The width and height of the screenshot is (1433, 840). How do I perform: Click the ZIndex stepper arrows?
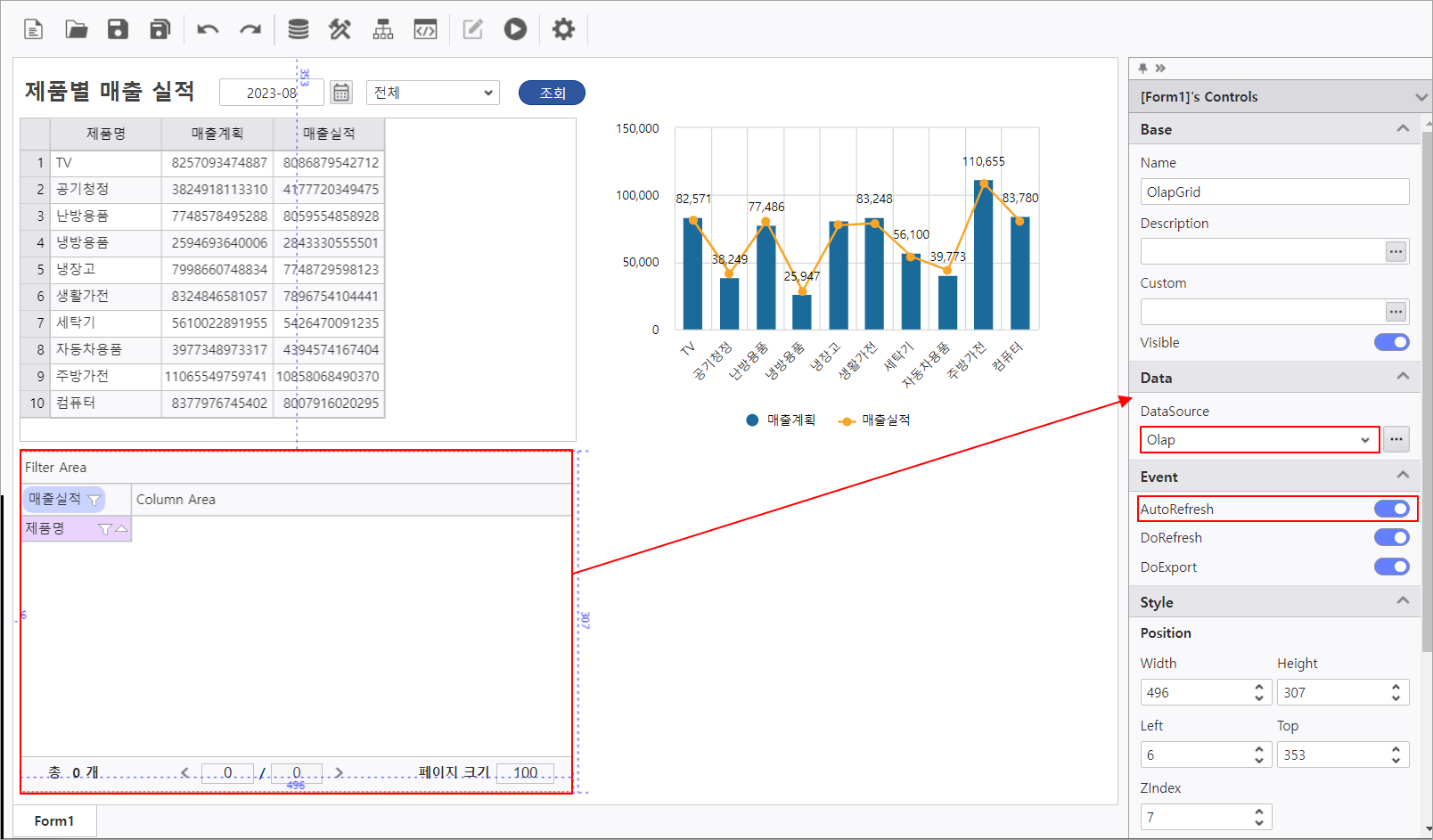pos(1259,817)
